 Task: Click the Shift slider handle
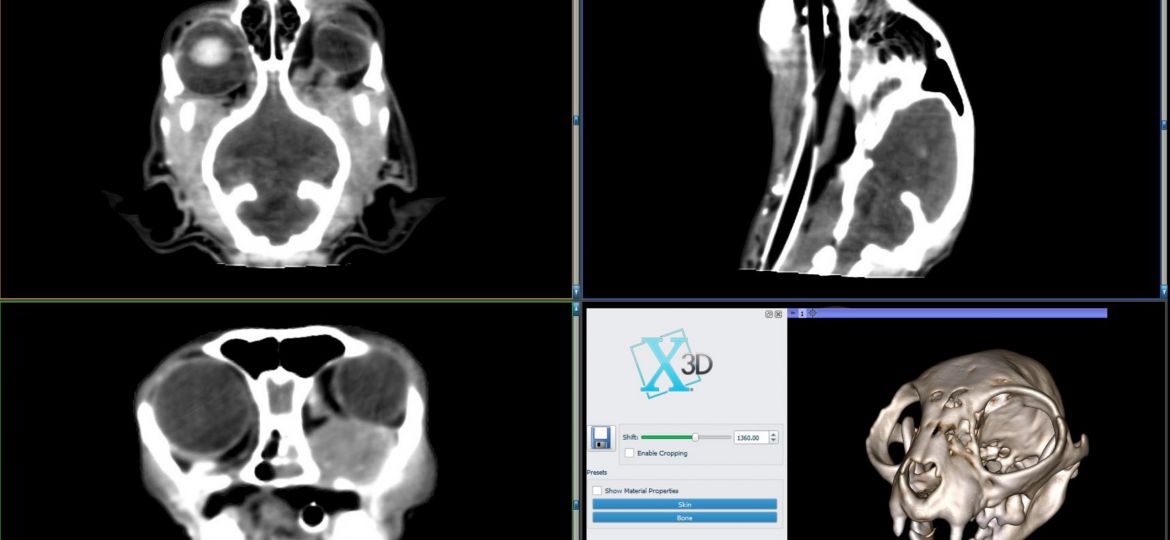pos(695,437)
